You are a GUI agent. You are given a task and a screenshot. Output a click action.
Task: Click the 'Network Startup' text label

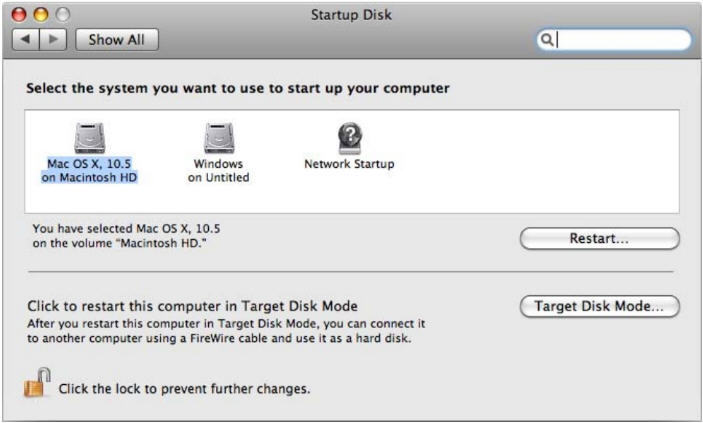click(349, 164)
